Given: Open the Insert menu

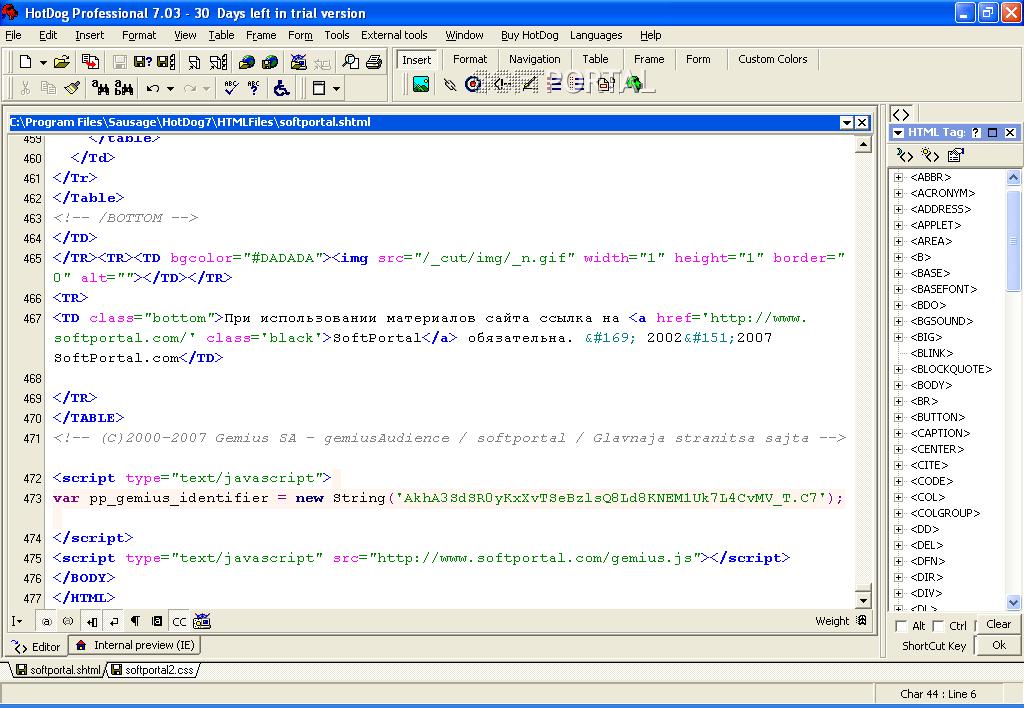Looking at the screenshot, I should [89, 35].
